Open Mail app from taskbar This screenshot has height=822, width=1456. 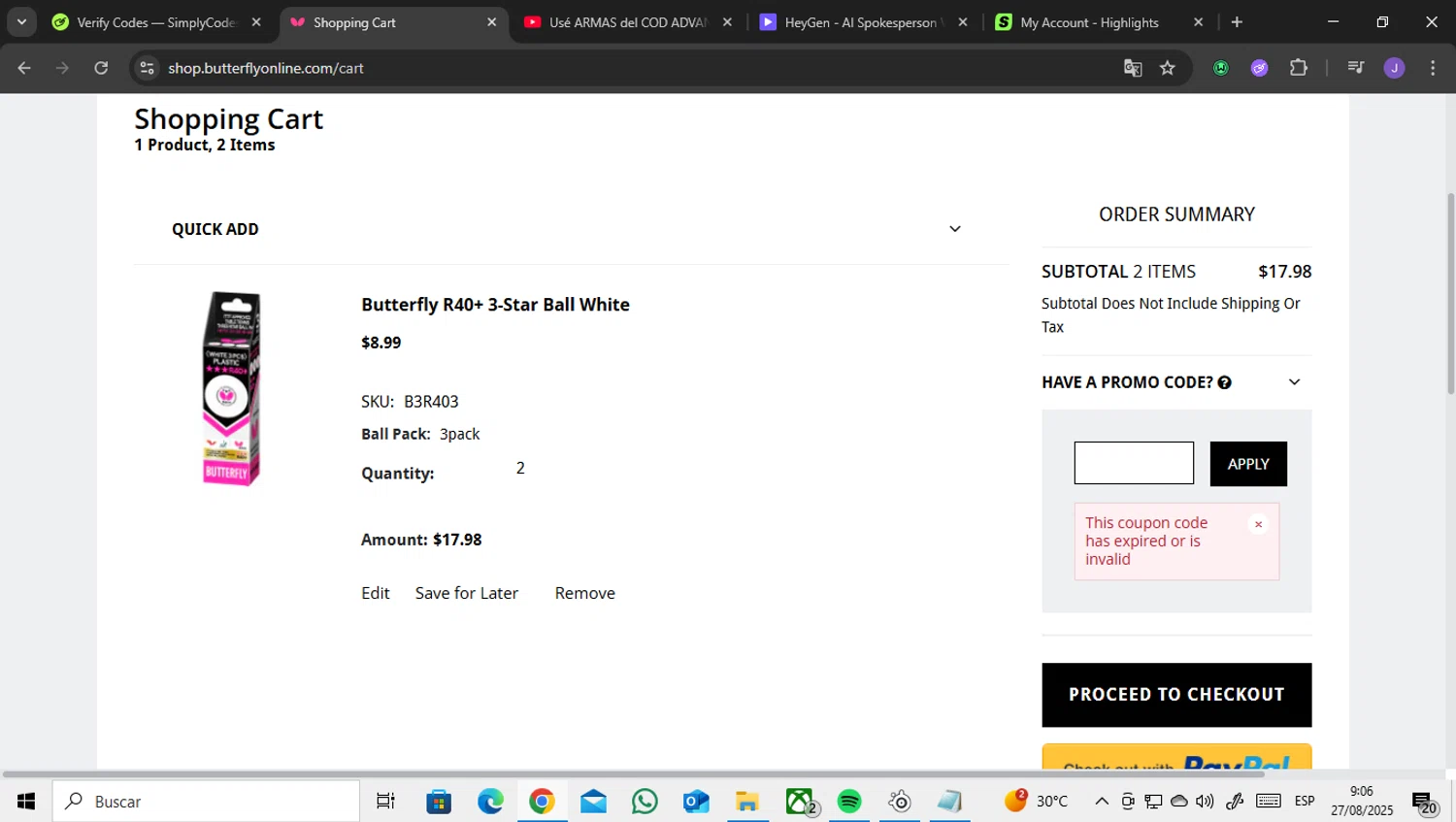[x=593, y=802]
